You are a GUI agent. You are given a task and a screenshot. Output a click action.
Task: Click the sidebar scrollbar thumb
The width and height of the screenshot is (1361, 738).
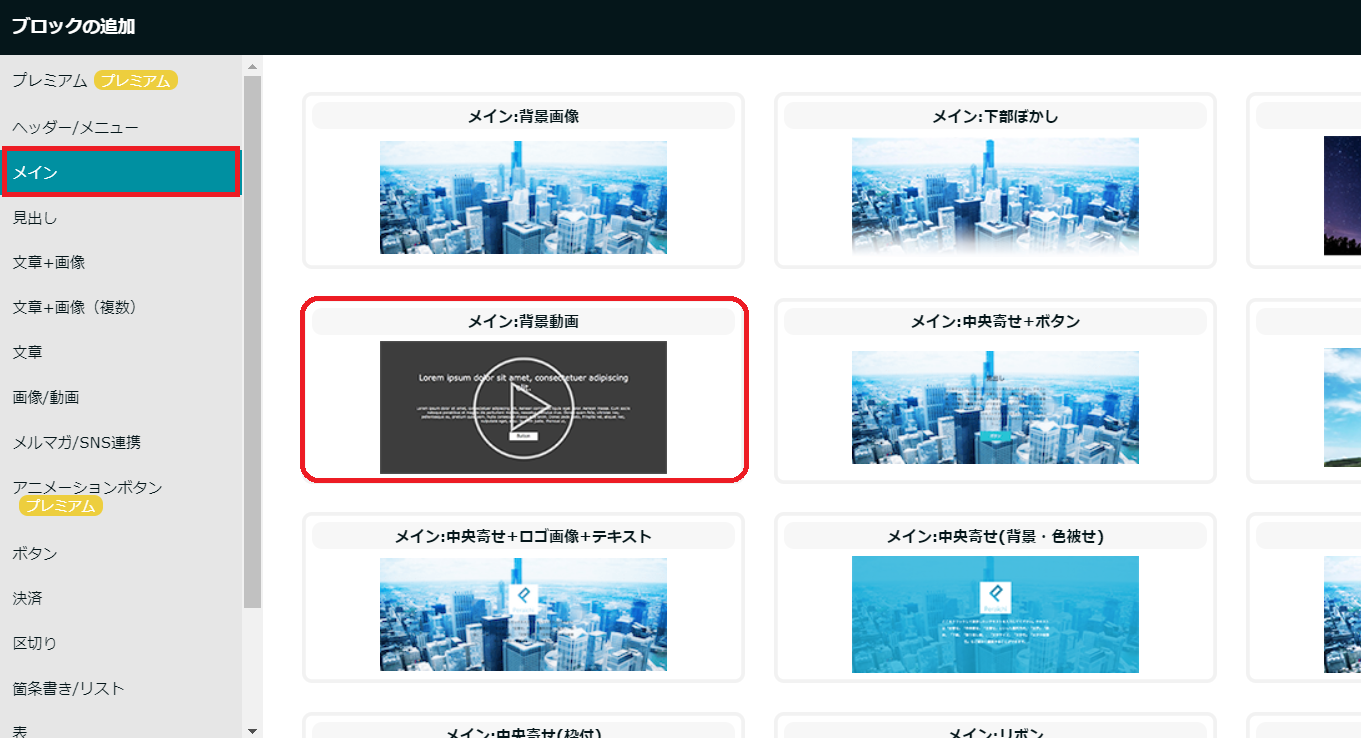tap(252, 341)
